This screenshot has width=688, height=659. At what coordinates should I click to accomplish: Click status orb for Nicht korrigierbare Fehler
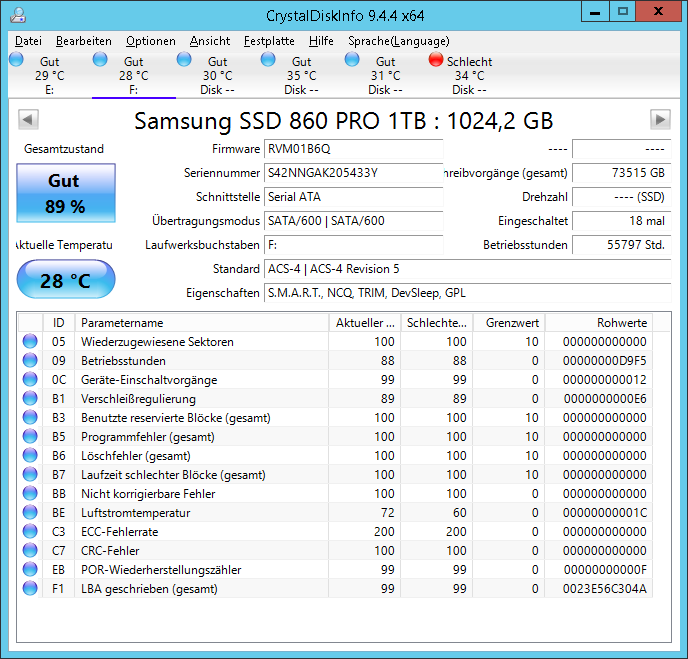[x=30, y=494]
